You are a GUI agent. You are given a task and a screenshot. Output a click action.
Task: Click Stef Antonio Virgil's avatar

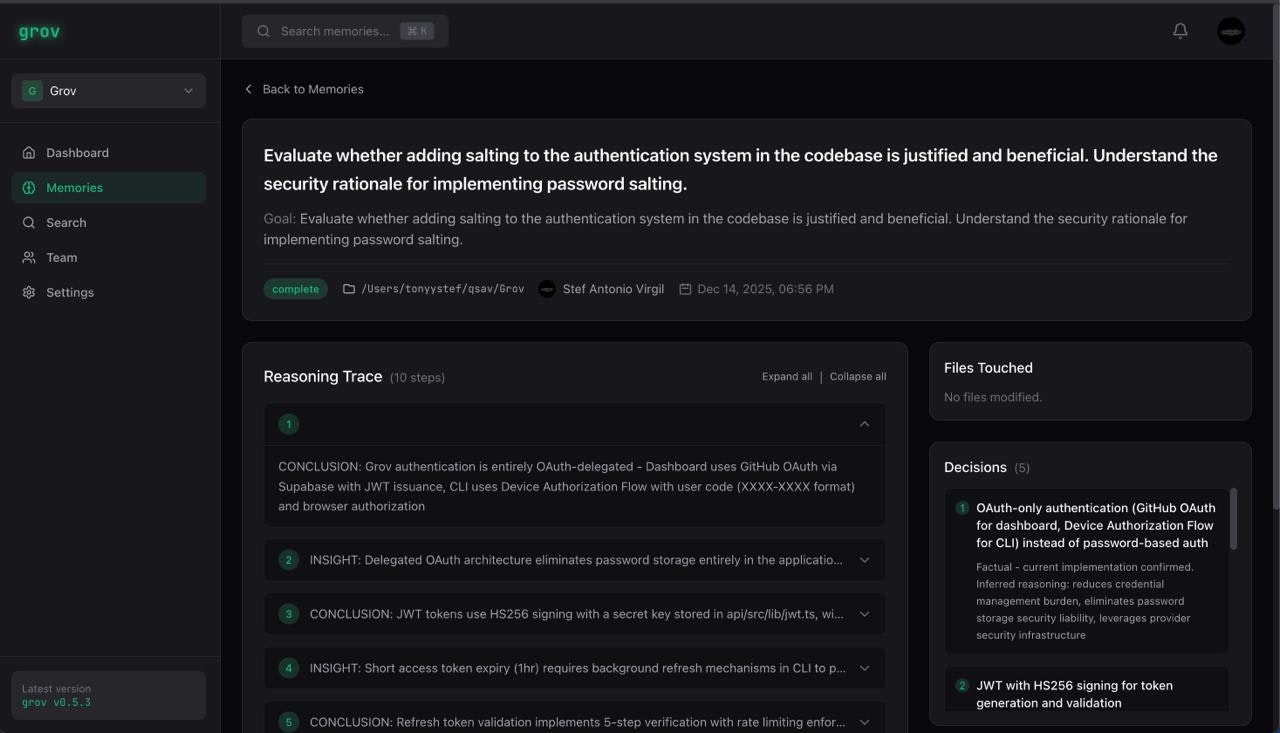(x=547, y=288)
